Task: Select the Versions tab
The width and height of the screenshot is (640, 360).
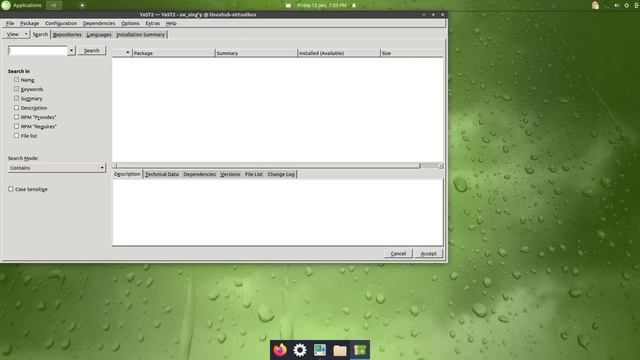Action: tap(230, 174)
